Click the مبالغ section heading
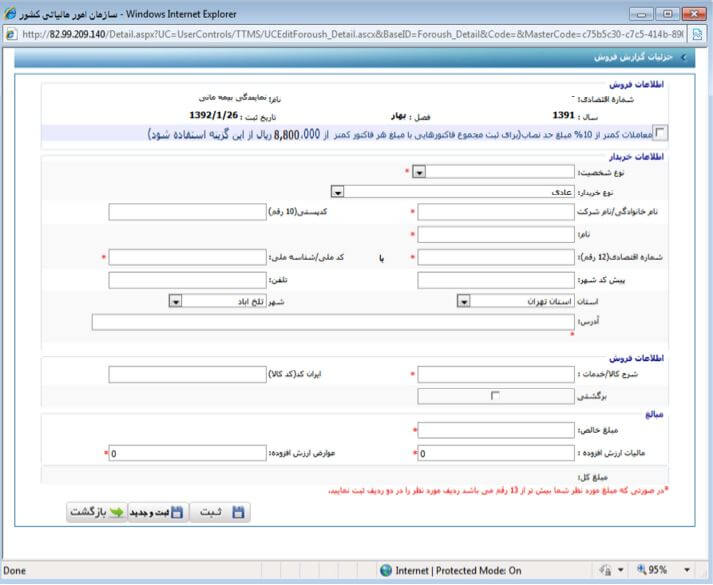Viewport: 713px width, 585px height. click(654, 415)
